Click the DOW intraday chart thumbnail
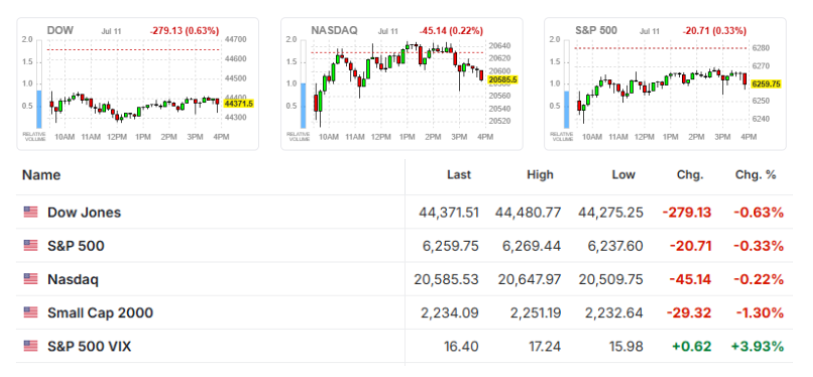Viewport: 813px width, 377px height. 137,84
